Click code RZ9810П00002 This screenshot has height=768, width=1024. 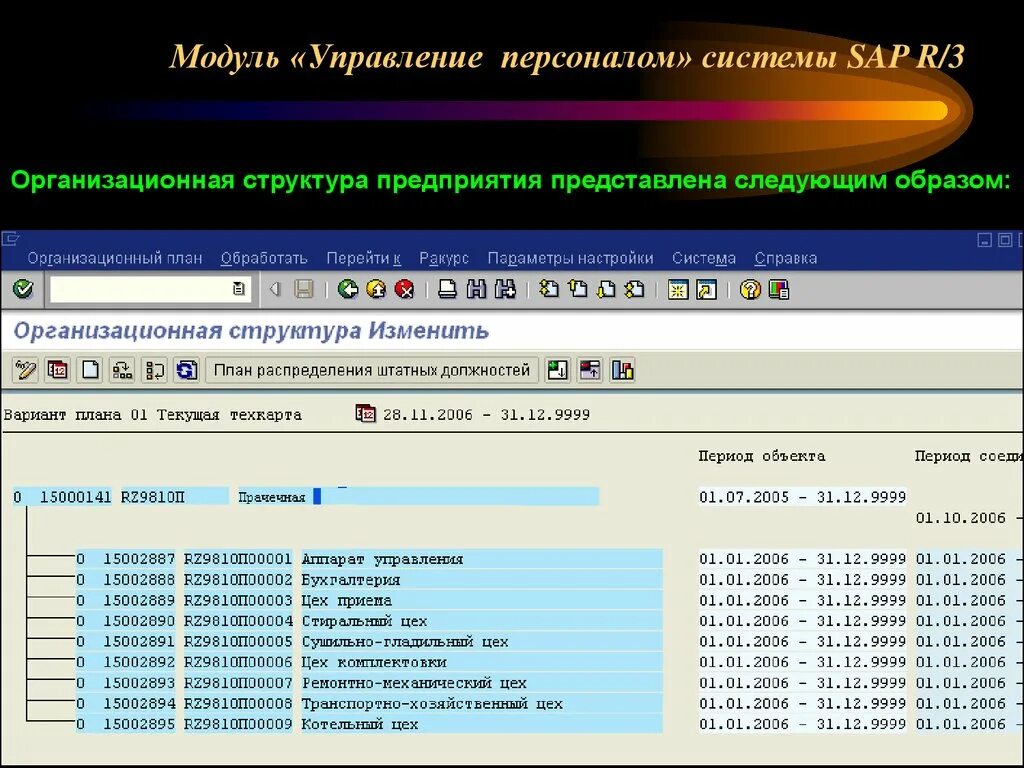[x=238, y=580]
